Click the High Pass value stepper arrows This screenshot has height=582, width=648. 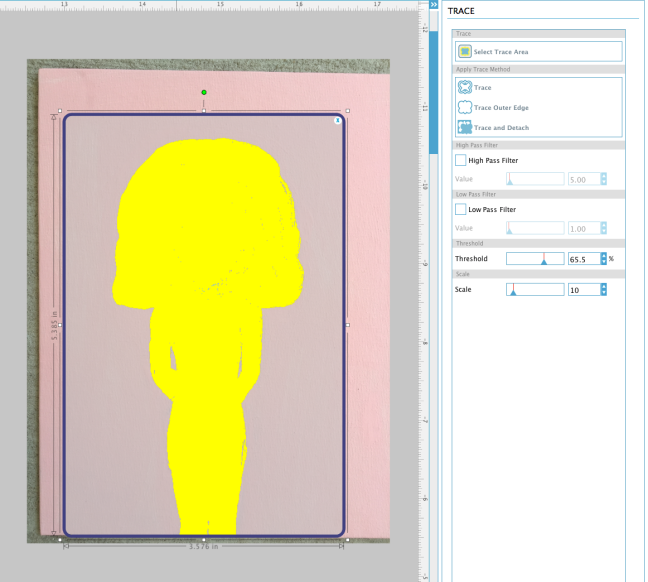604,179
